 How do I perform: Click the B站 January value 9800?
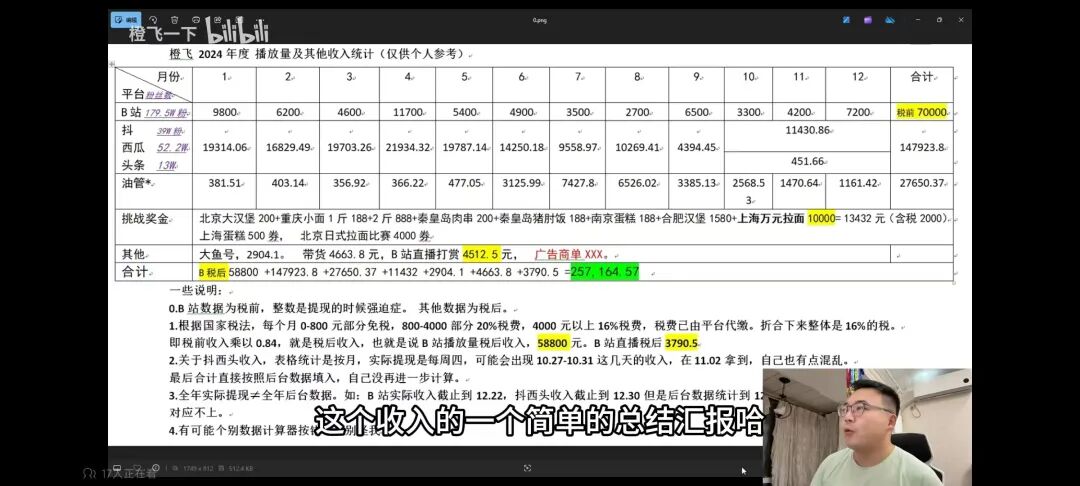pos(225,112)
